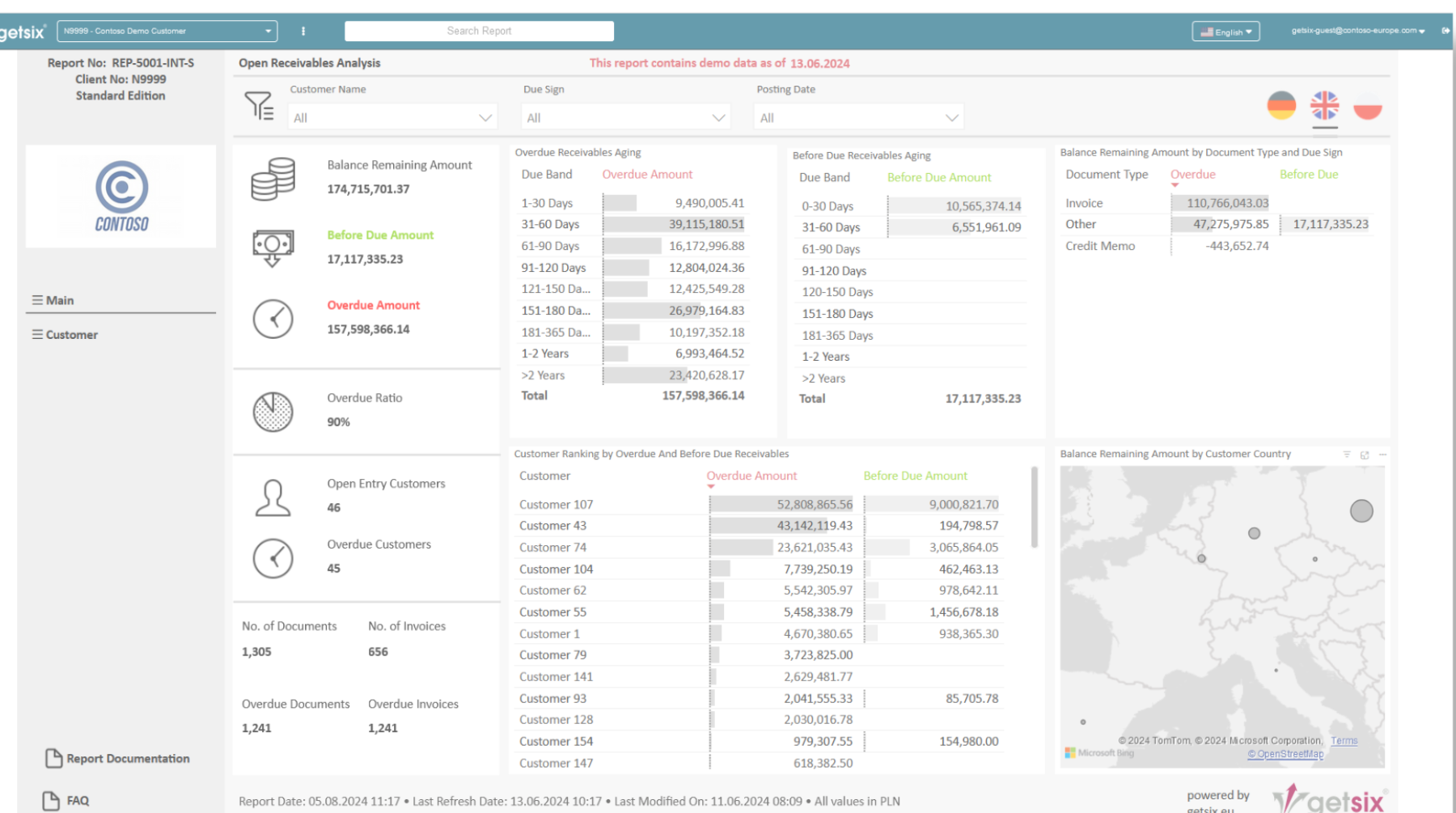
Task: Click the pie chart Overdue Ratio icon
Action: click(x=273, y=412)
